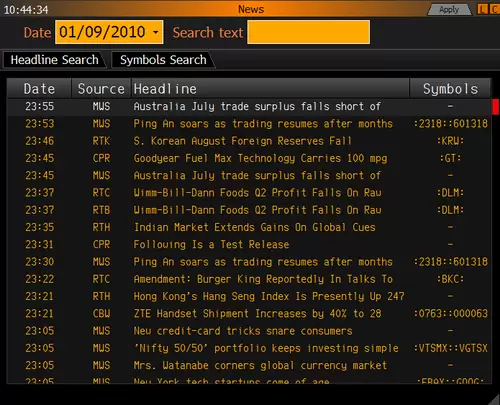The height and width of the screenshot is (405, 500).
Task: Open ZTE Handset Shipment Increases headline
Action: point(257,314)
